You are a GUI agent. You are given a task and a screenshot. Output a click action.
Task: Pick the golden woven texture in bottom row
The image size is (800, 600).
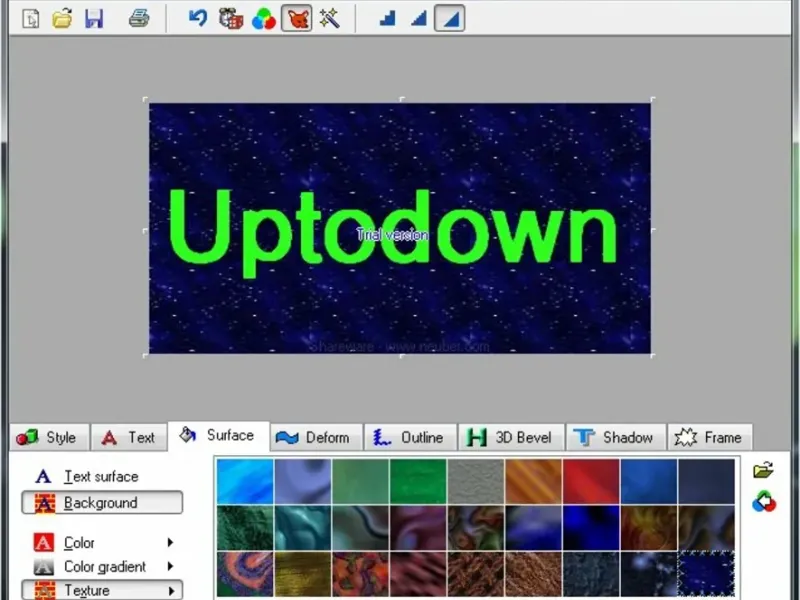[303, 574]
